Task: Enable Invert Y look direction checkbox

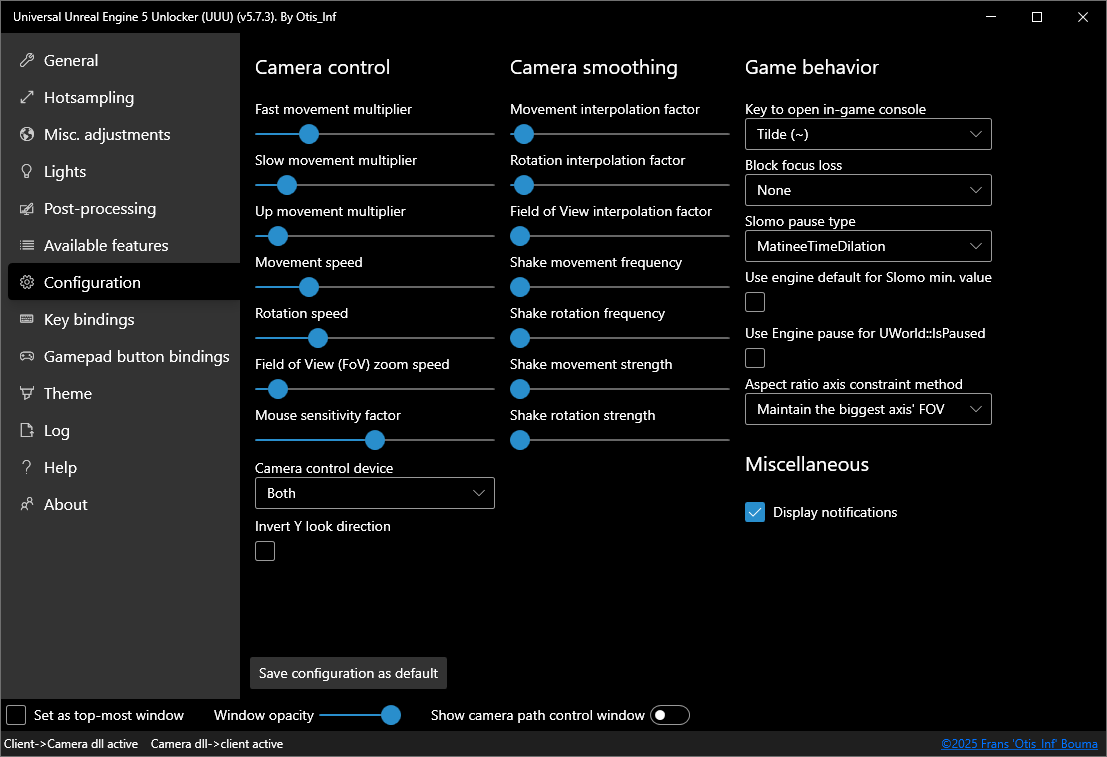Action: point(265,551)
